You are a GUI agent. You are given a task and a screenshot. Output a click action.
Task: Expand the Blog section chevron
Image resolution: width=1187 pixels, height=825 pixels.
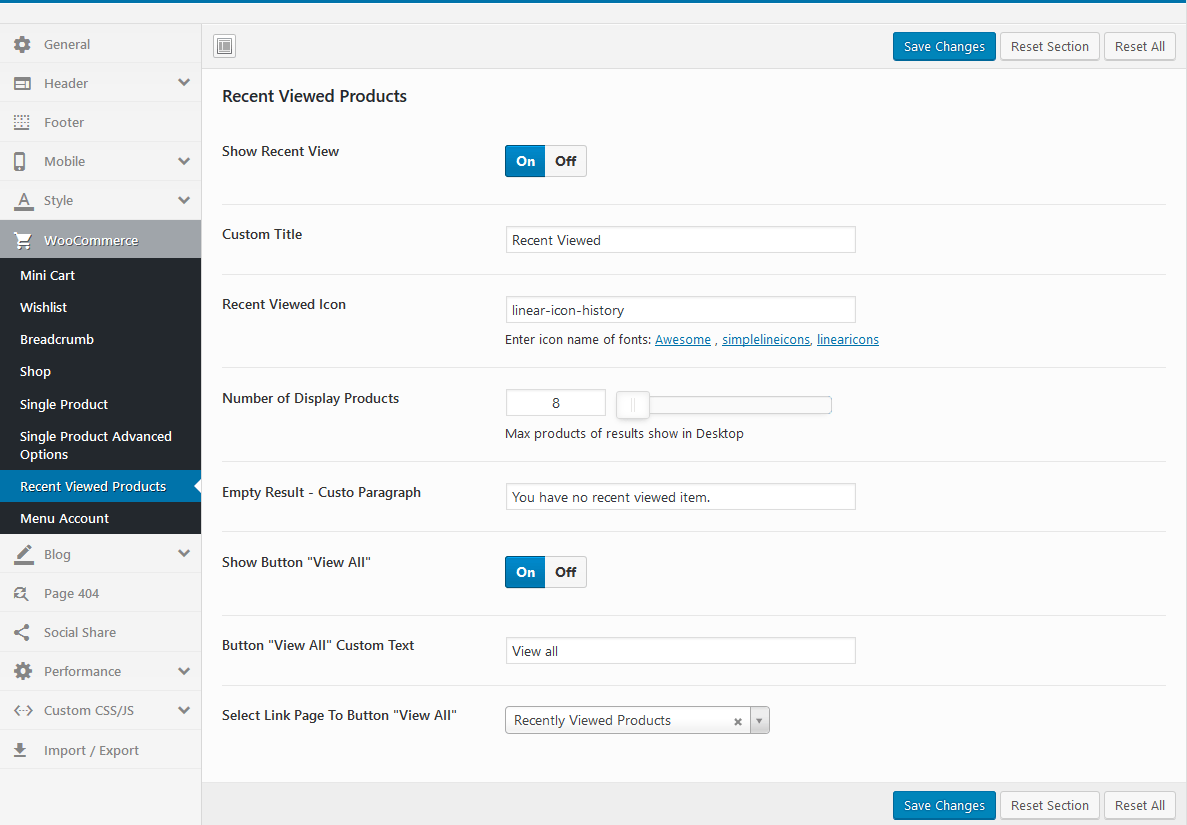coord(184,553)
